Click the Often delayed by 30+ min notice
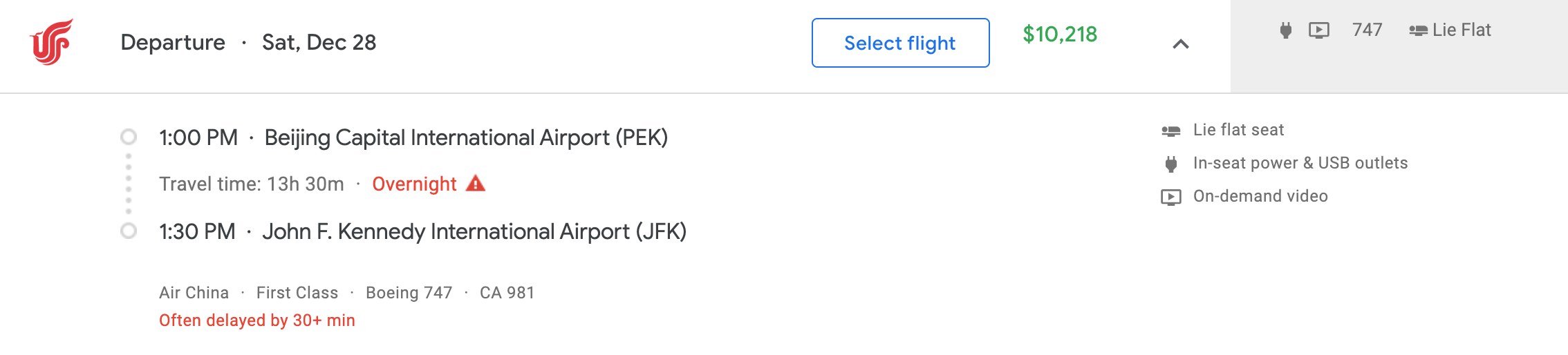The height and width of the screenshot is (355, 1568). [257, 320]
